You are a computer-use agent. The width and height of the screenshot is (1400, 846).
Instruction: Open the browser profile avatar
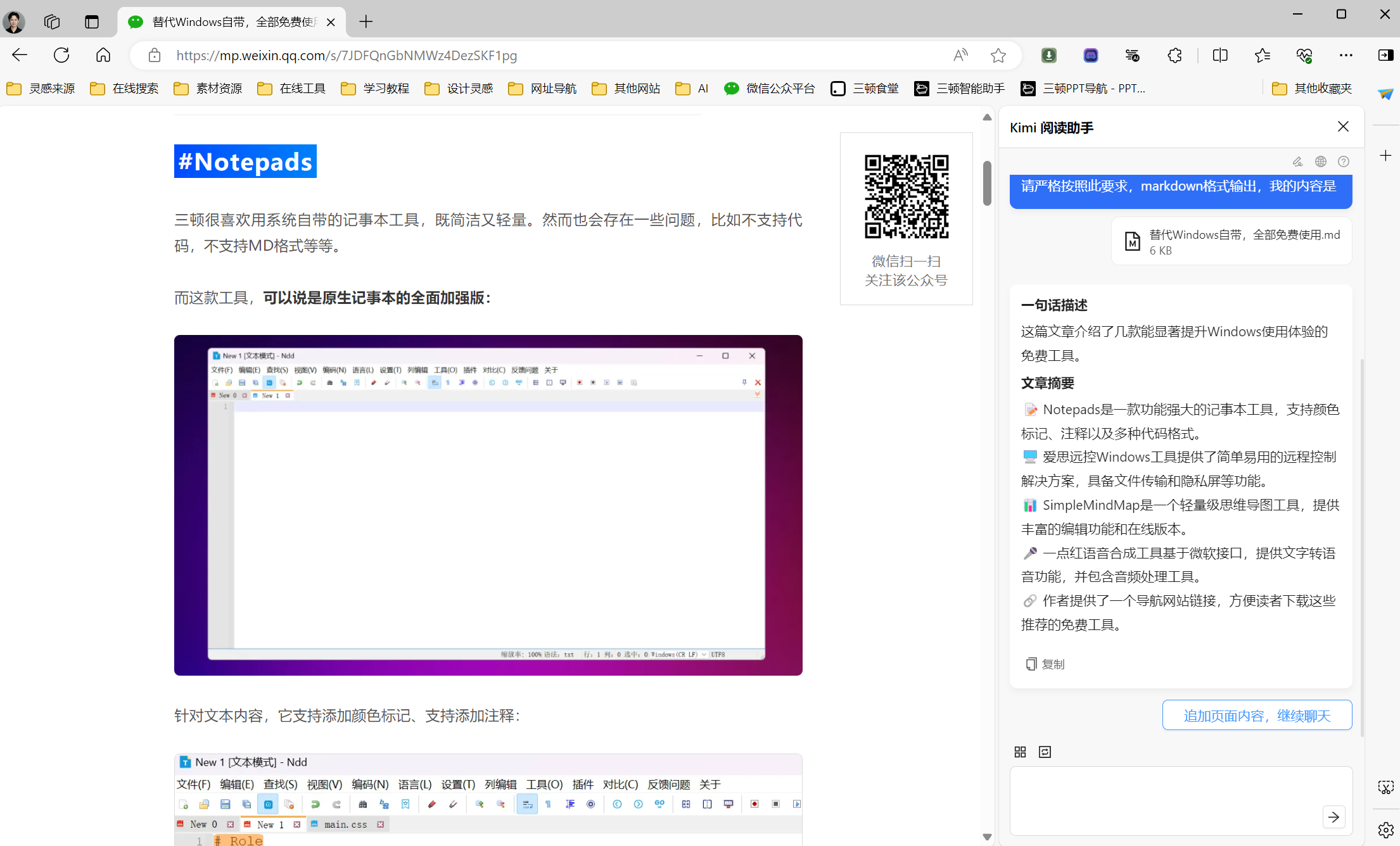(14, 22)
